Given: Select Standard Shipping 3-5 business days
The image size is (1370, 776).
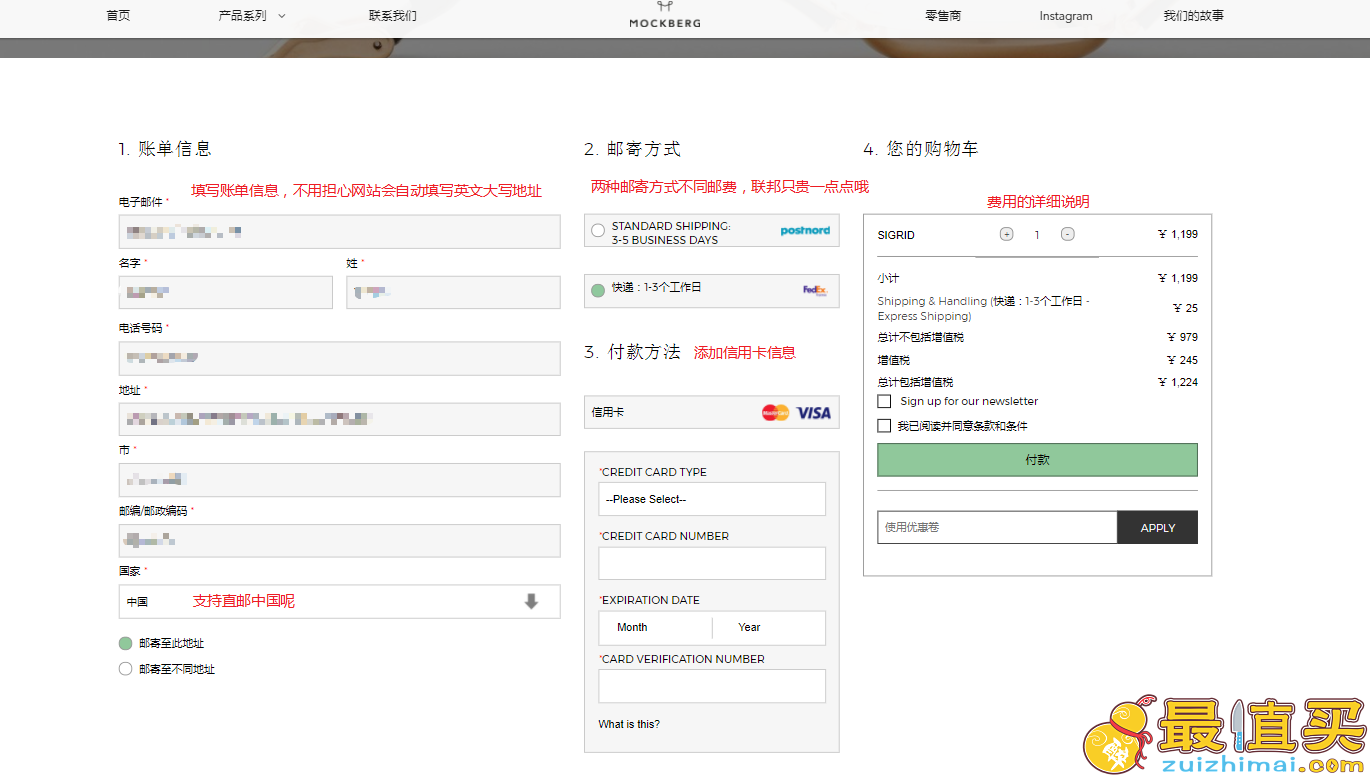Looking at the screenshot, I should tap(598, 231).
